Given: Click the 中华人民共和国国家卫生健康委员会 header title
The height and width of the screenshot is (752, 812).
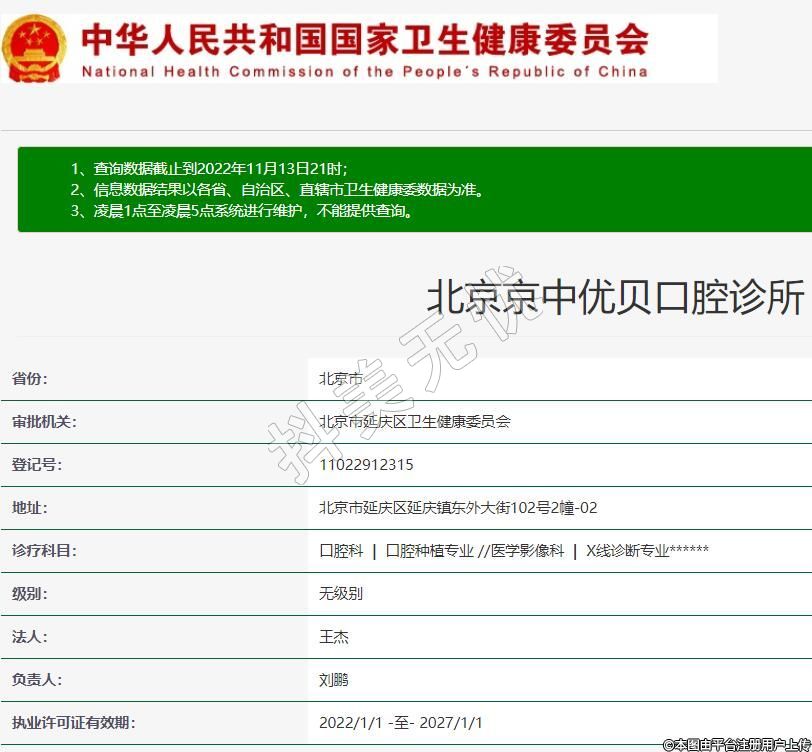Looking at the screenshot, I should tap(364, 38).
